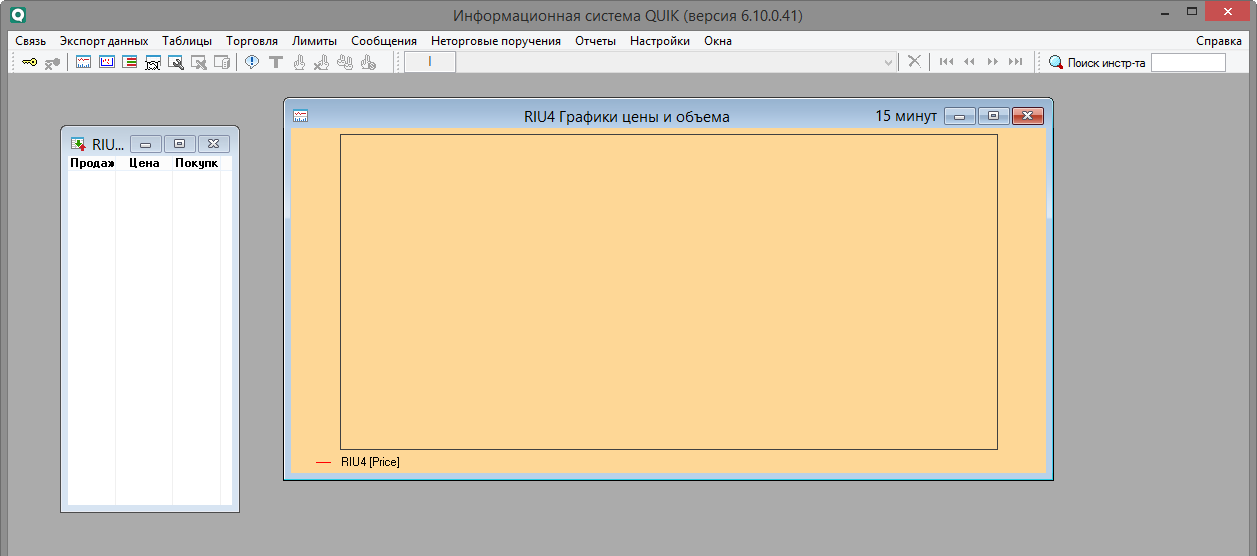This screenshot has height=556, width=1257.
Task: Open the red-green quotes table icon
Action: pyautogui.click(x=130, y=62)
